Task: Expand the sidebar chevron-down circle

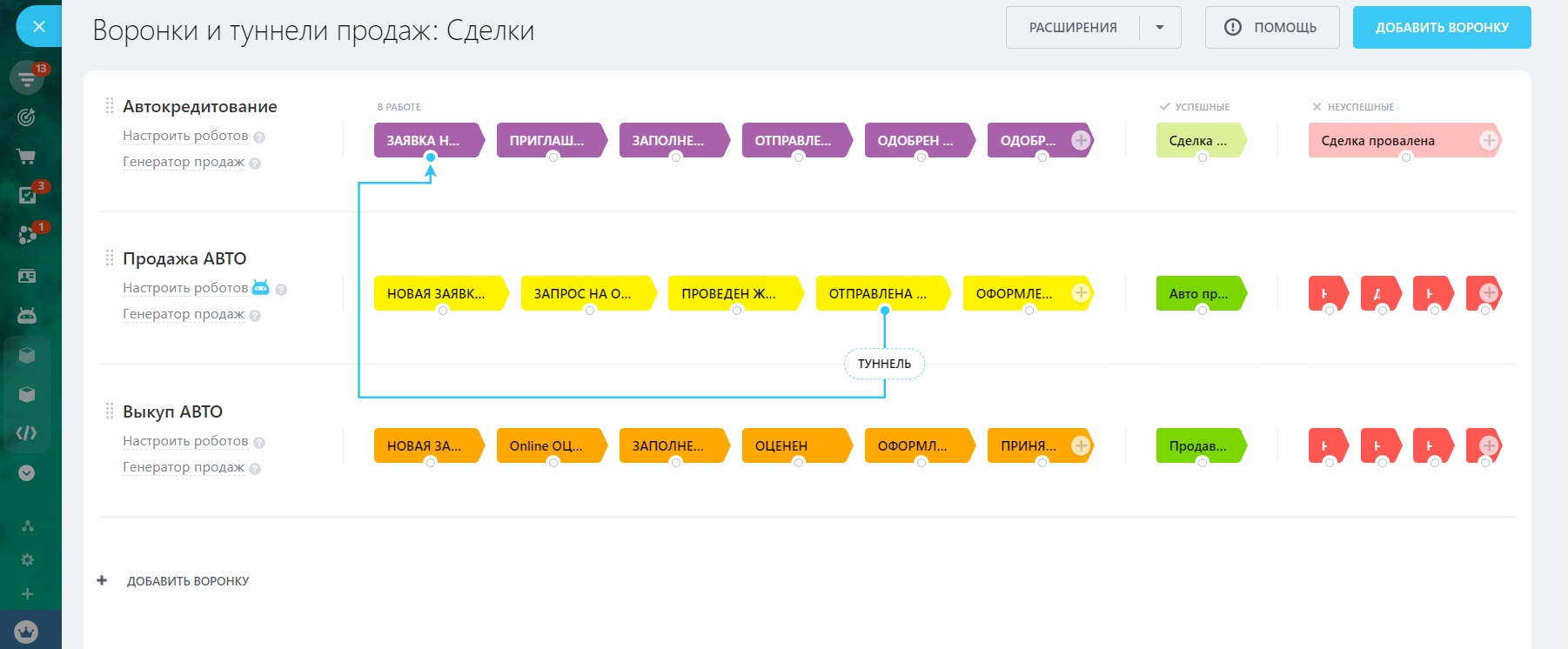Action: [x=27, y=472]
